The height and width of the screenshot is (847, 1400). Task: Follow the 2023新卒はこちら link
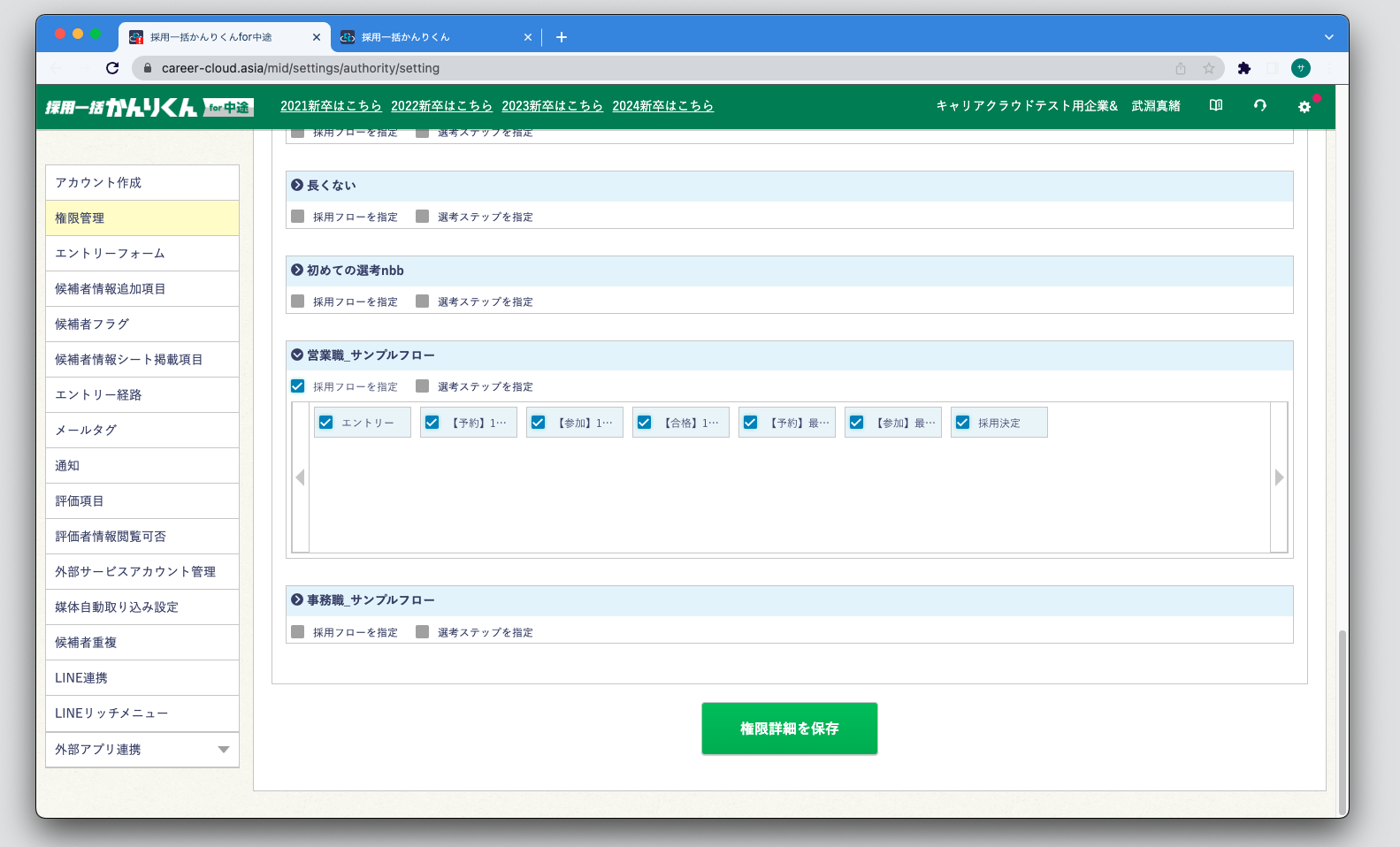552,106
